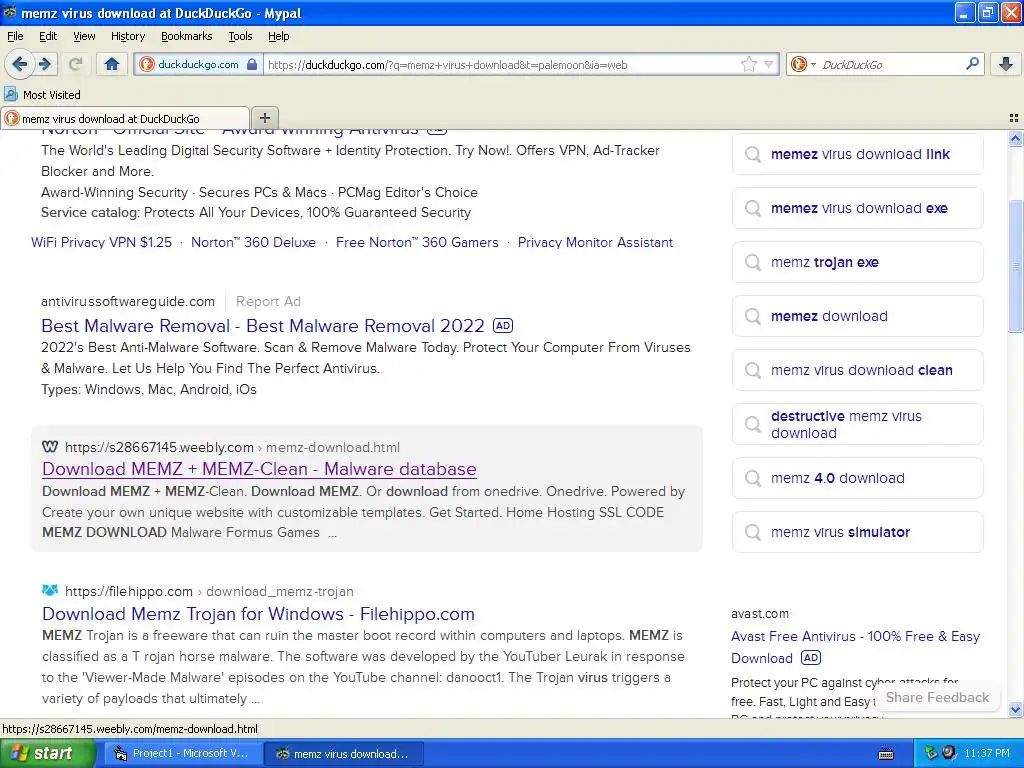Image resolution: width=1024 pixels, height=768 pixels.
Task: Open the Windows Start button
Action: [48, 753]
